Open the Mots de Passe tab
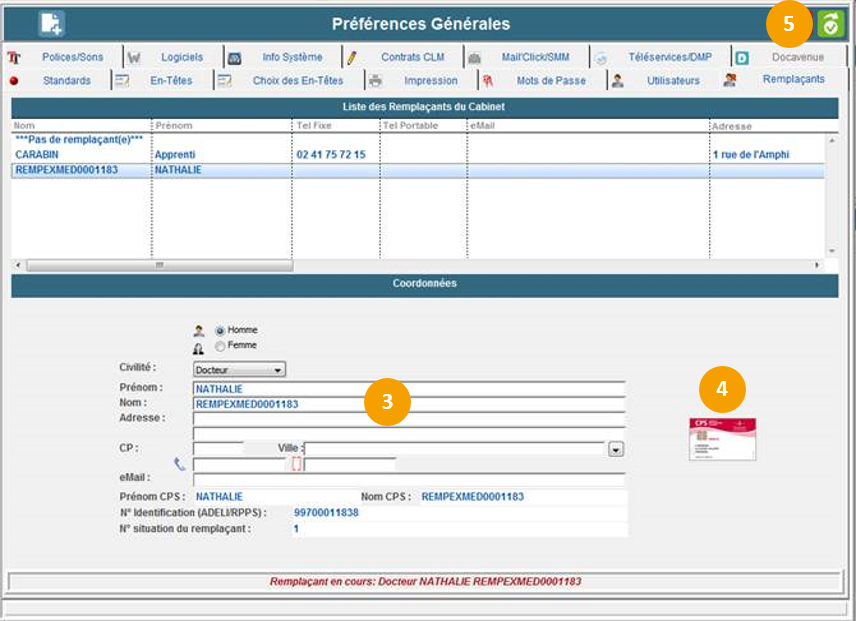This screenshot has width=856, height=621. [x=550, y=81]
